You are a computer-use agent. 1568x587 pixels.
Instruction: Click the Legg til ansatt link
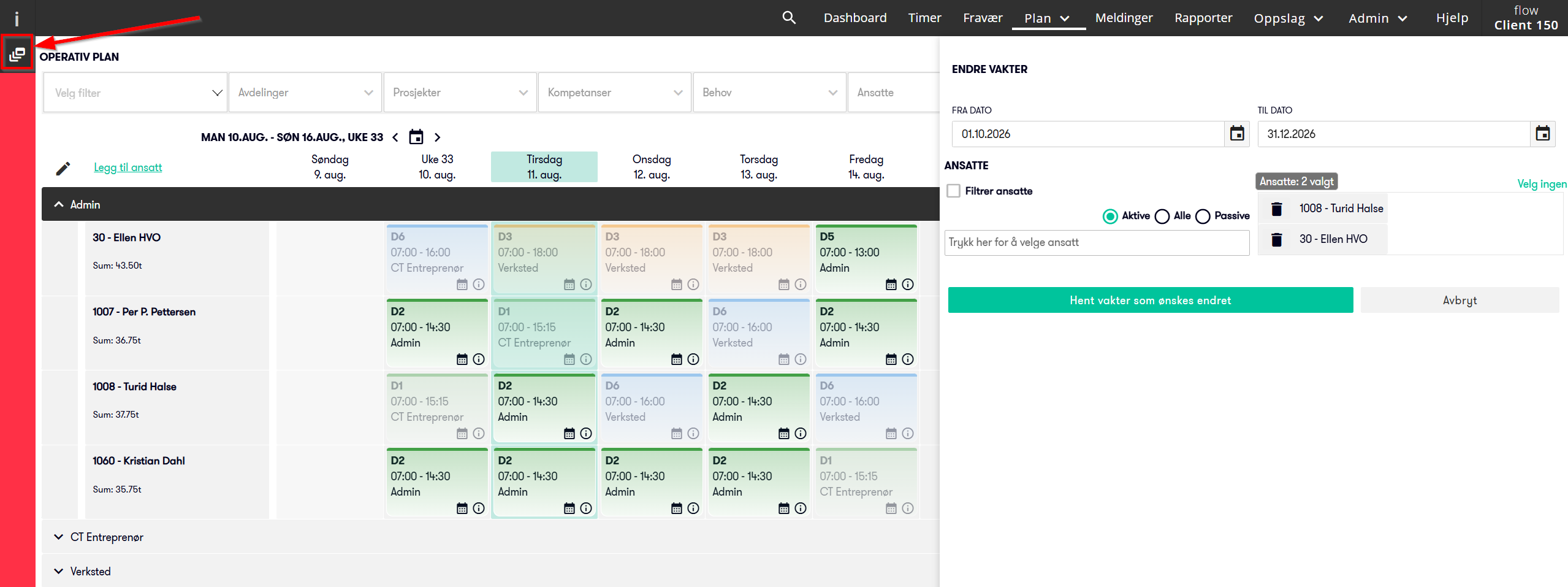click(128, 167)
